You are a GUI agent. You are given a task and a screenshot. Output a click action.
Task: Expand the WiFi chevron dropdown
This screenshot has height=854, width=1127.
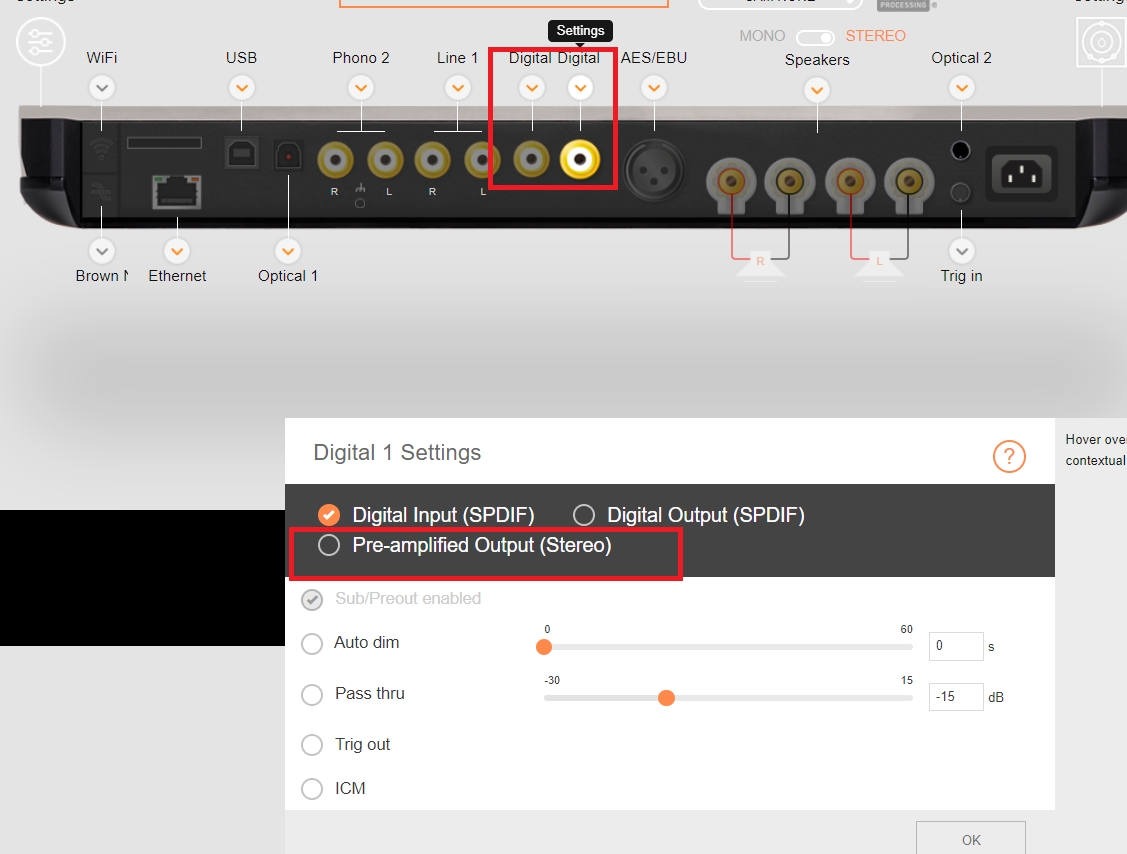[x=101, y=89]
